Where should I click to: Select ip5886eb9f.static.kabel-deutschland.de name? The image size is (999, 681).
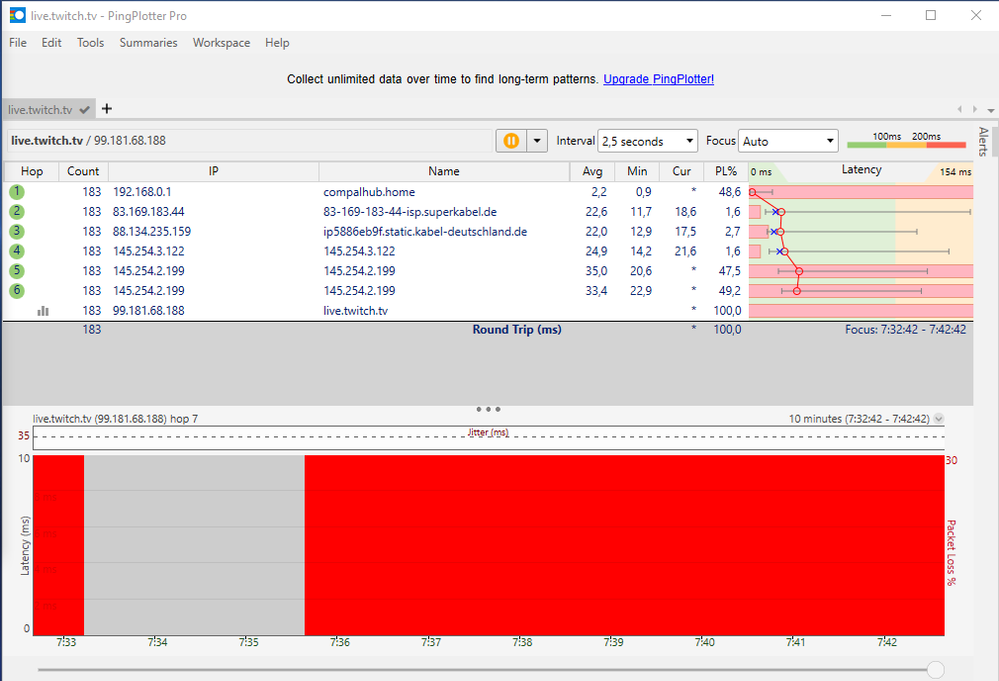click(425, 231)
